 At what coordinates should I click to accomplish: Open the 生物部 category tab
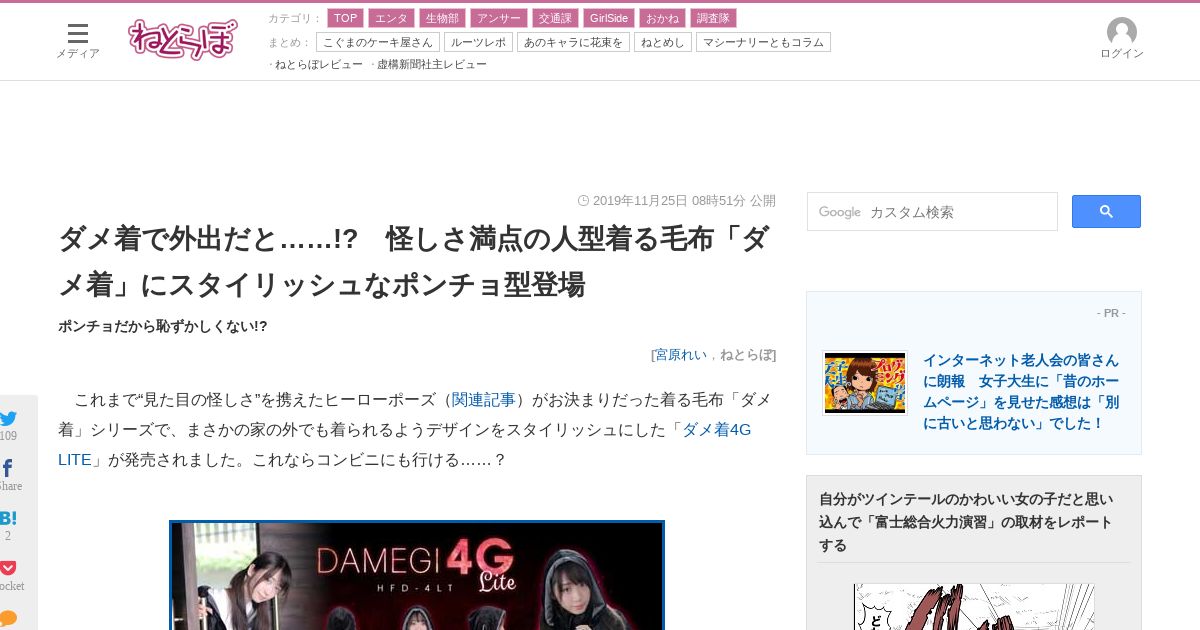coord(442,18)
